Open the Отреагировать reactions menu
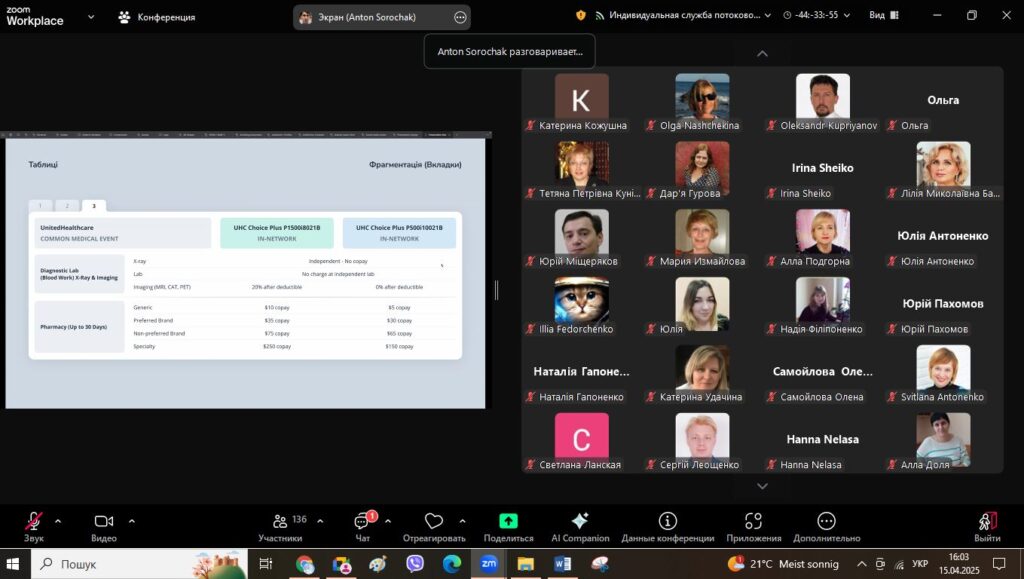1024x579 pixels. tap(434, 527)
